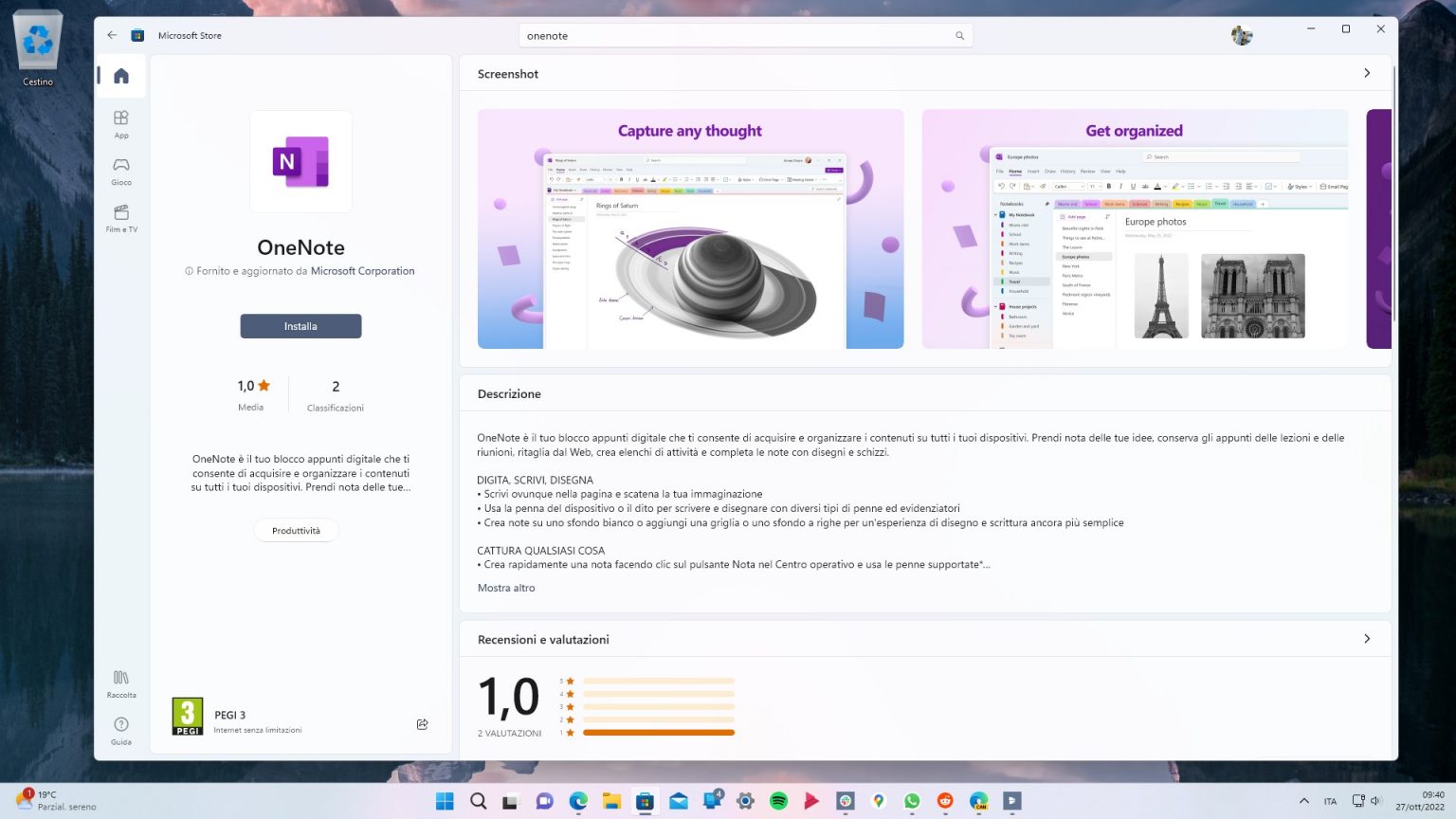Screen dimensions: 1456x819
Task: Open WhatsApp from the taskbar
Action: click(x=911, y=801)
